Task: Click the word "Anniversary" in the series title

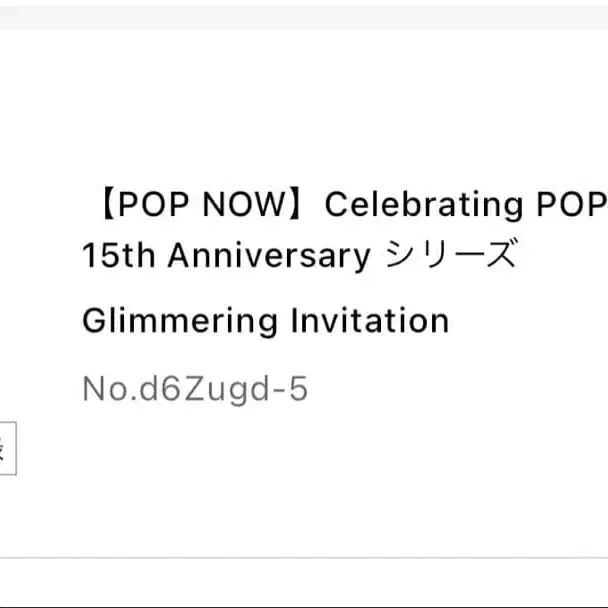Action: click(x=269, y=257)
